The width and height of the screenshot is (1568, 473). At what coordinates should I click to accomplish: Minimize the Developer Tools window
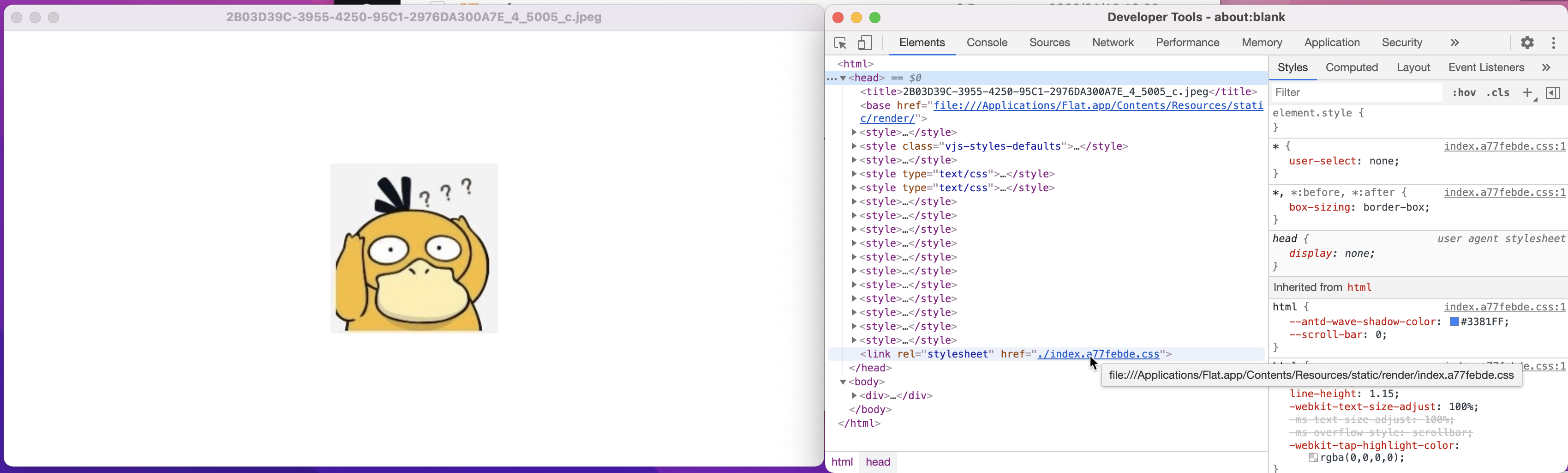click(856, 18)
